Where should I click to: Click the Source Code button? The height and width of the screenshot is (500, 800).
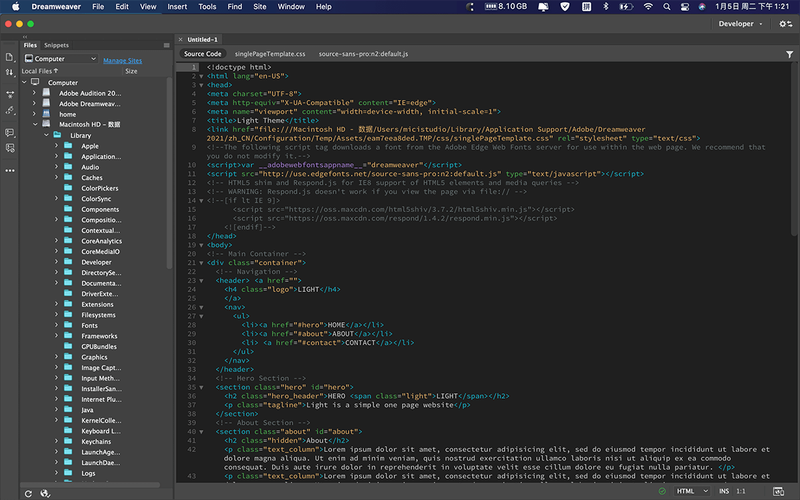(x=203, y=53)
